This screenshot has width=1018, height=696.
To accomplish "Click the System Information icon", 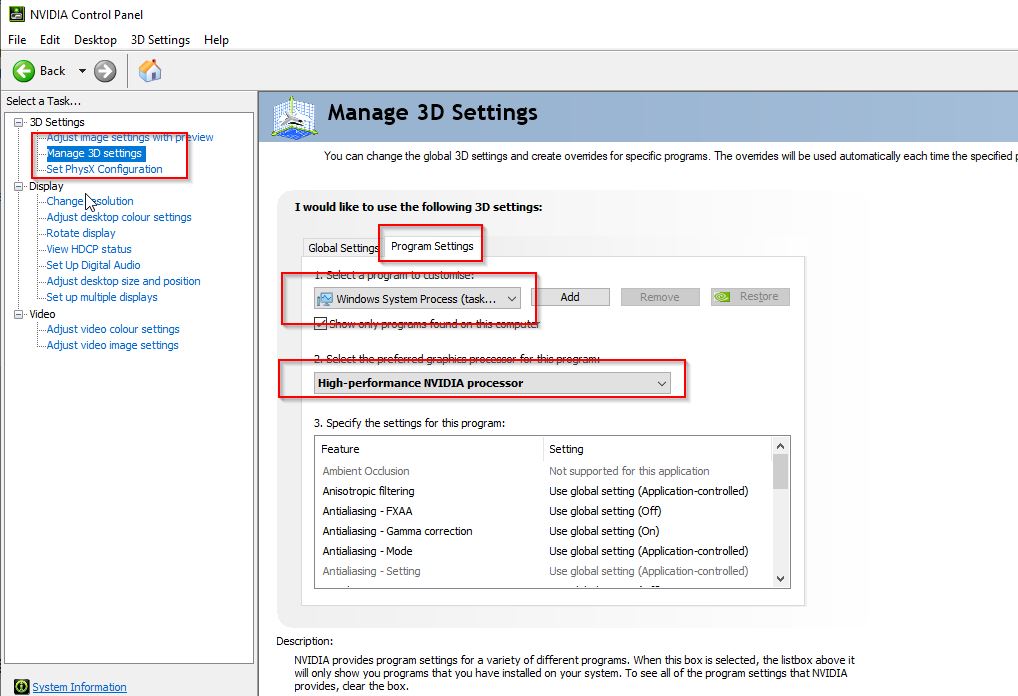I will 21,686.
